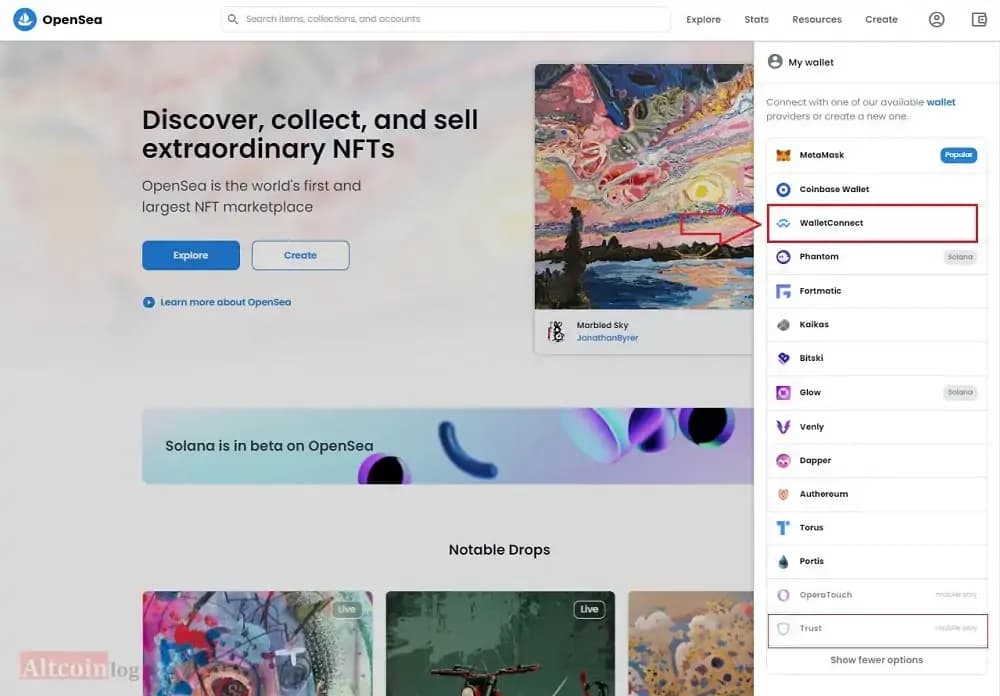The image size is (1000, 696).
Task: Select the MetaMask label text
Action: pos(821,155)
